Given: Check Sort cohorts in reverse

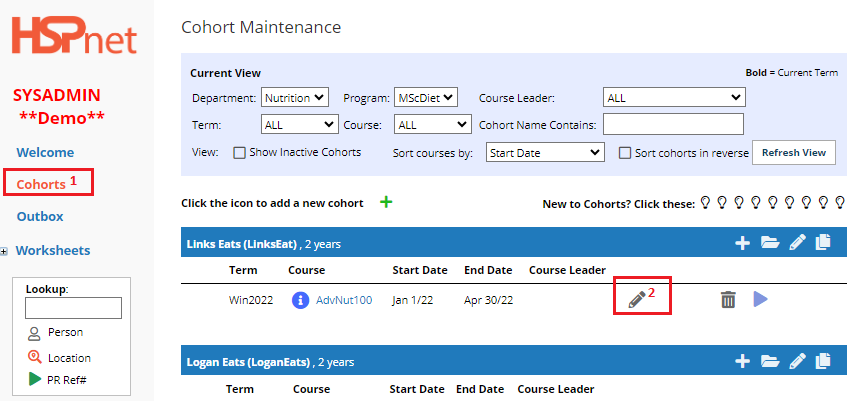Looking at the screenshot, I should [x=624, y=153].
